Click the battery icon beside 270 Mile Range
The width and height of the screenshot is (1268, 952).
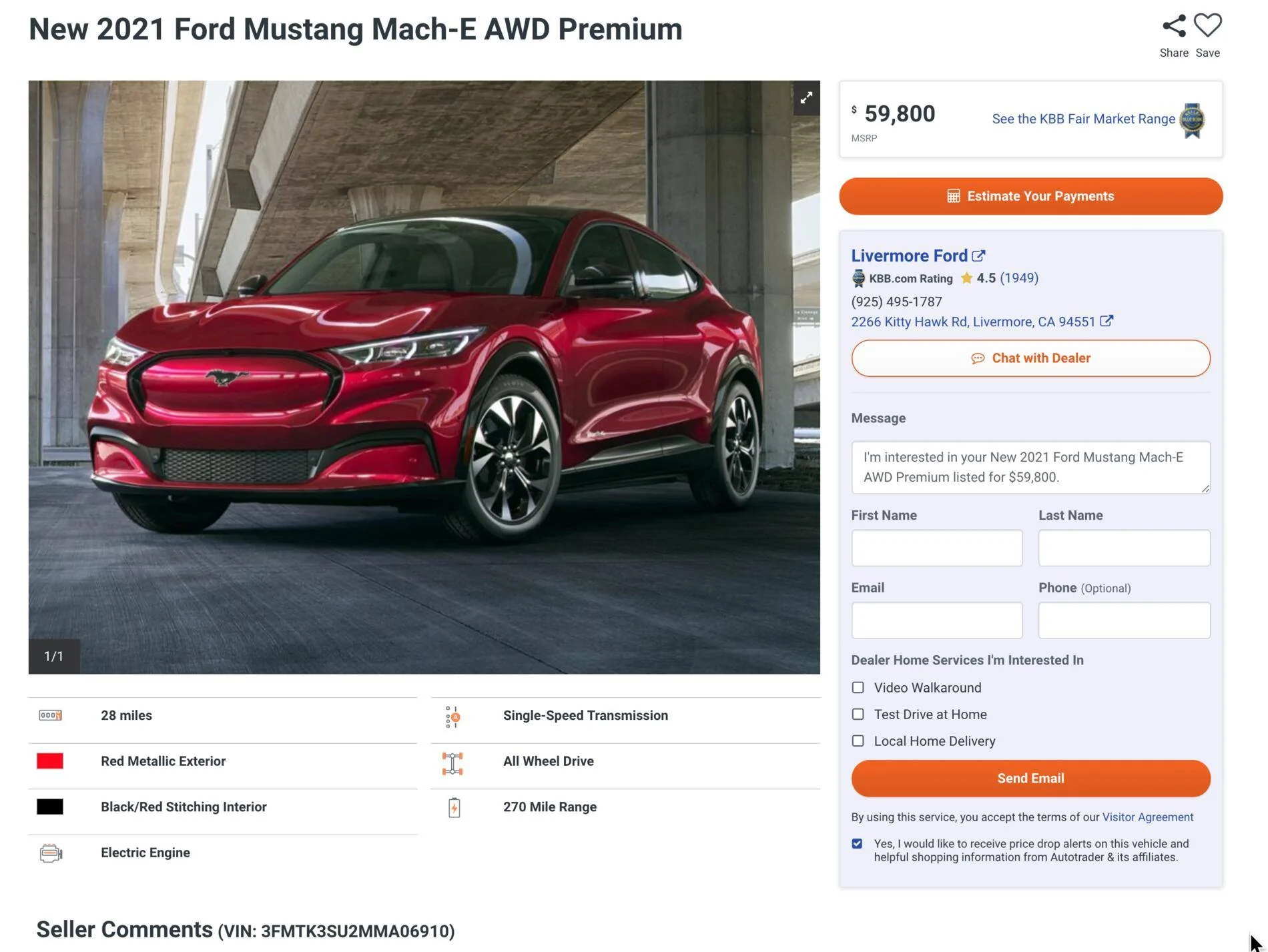454,807
